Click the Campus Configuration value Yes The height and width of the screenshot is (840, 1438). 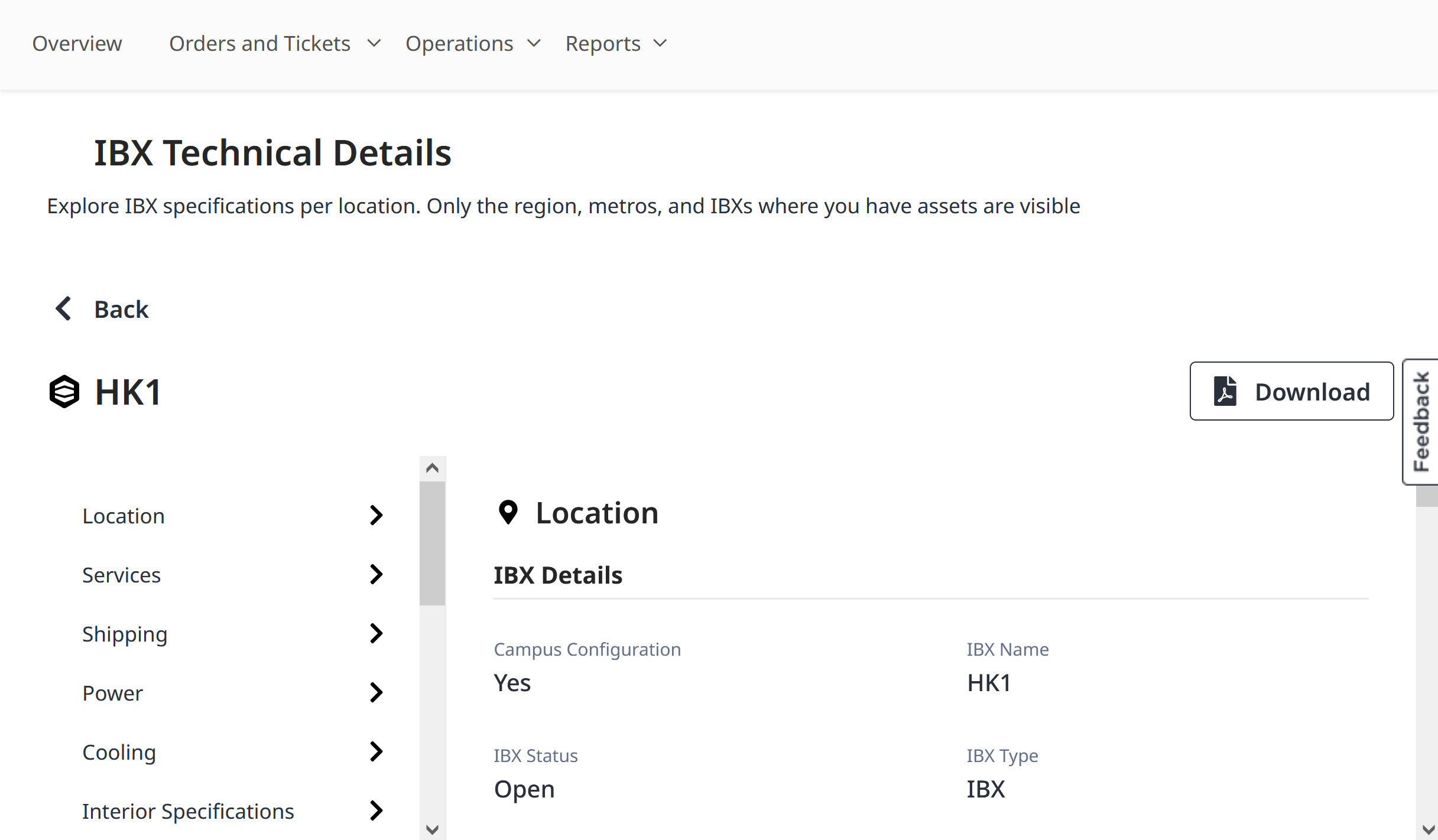512,683
